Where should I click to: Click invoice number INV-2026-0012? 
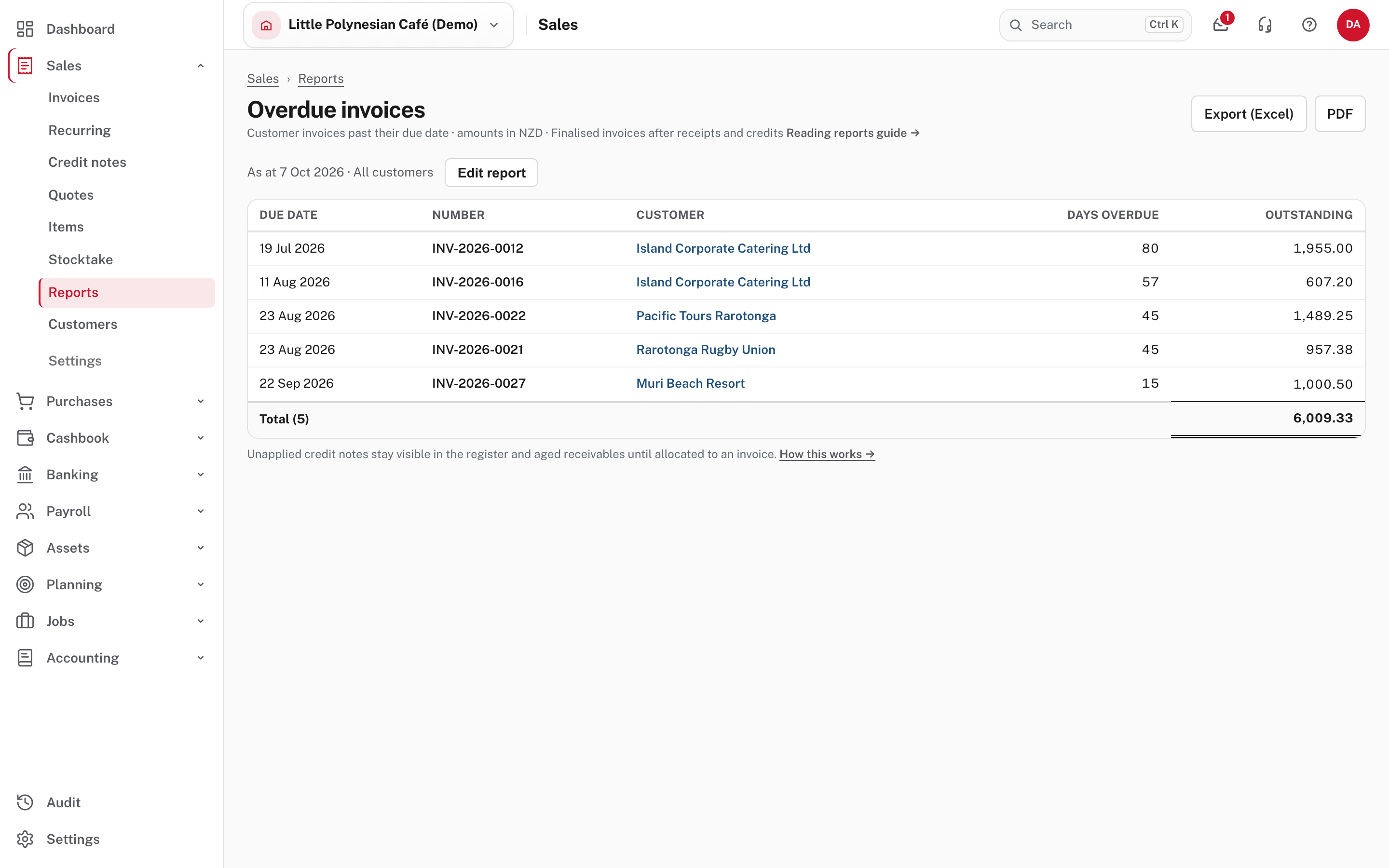477,248
